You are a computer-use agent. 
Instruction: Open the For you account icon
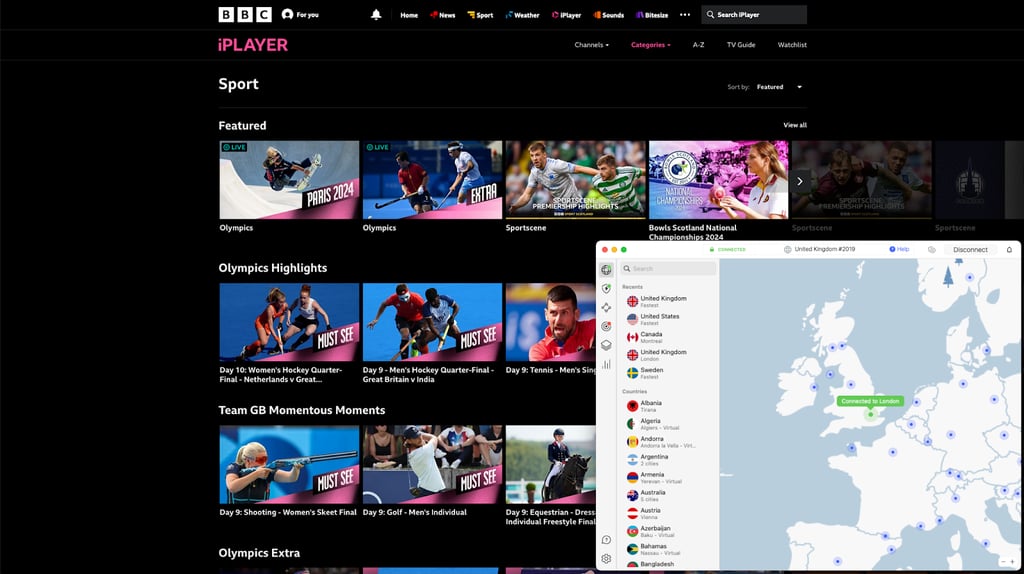click(287, 14)
